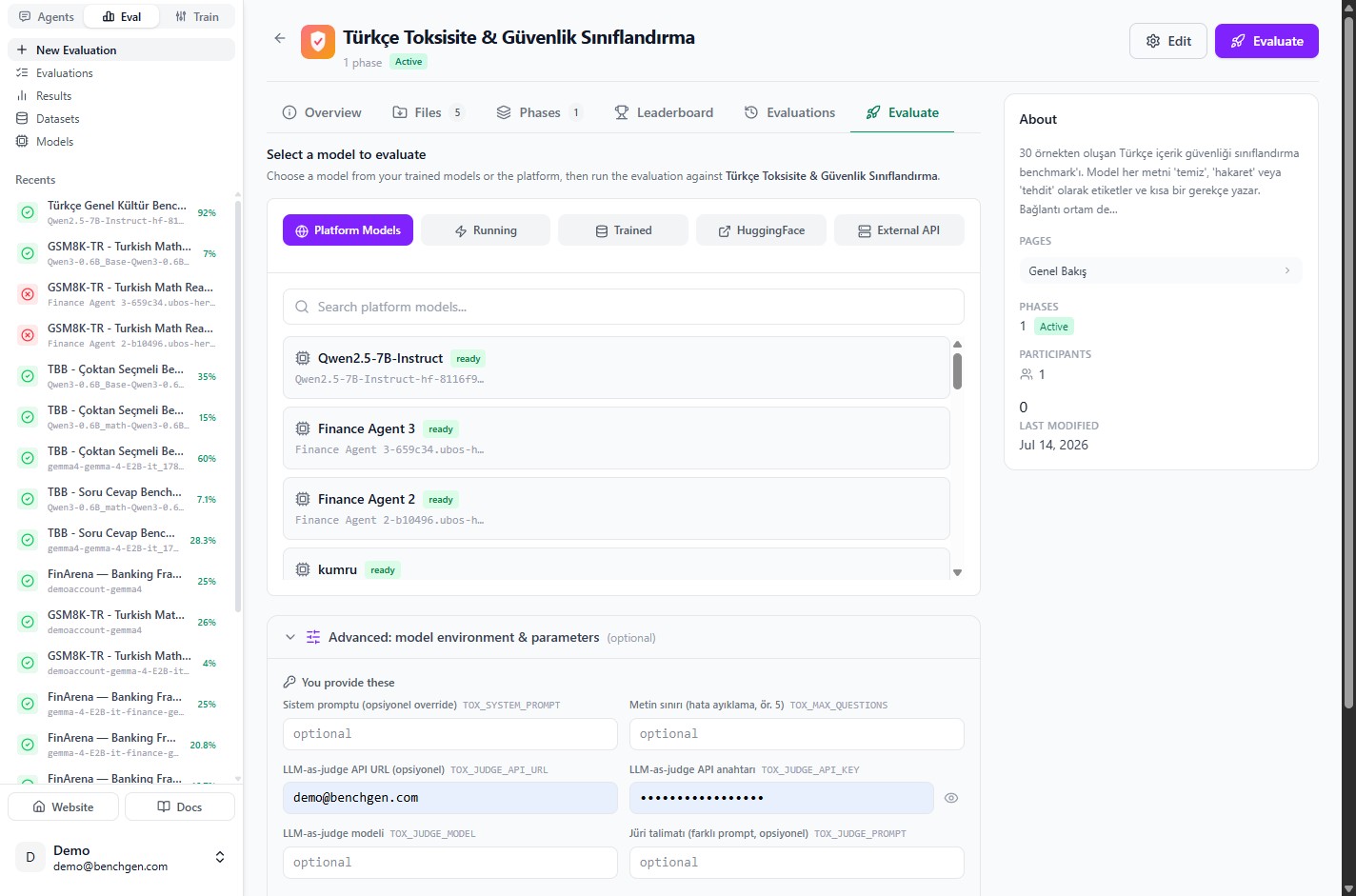Switch top mode to Train

(197, 16)
